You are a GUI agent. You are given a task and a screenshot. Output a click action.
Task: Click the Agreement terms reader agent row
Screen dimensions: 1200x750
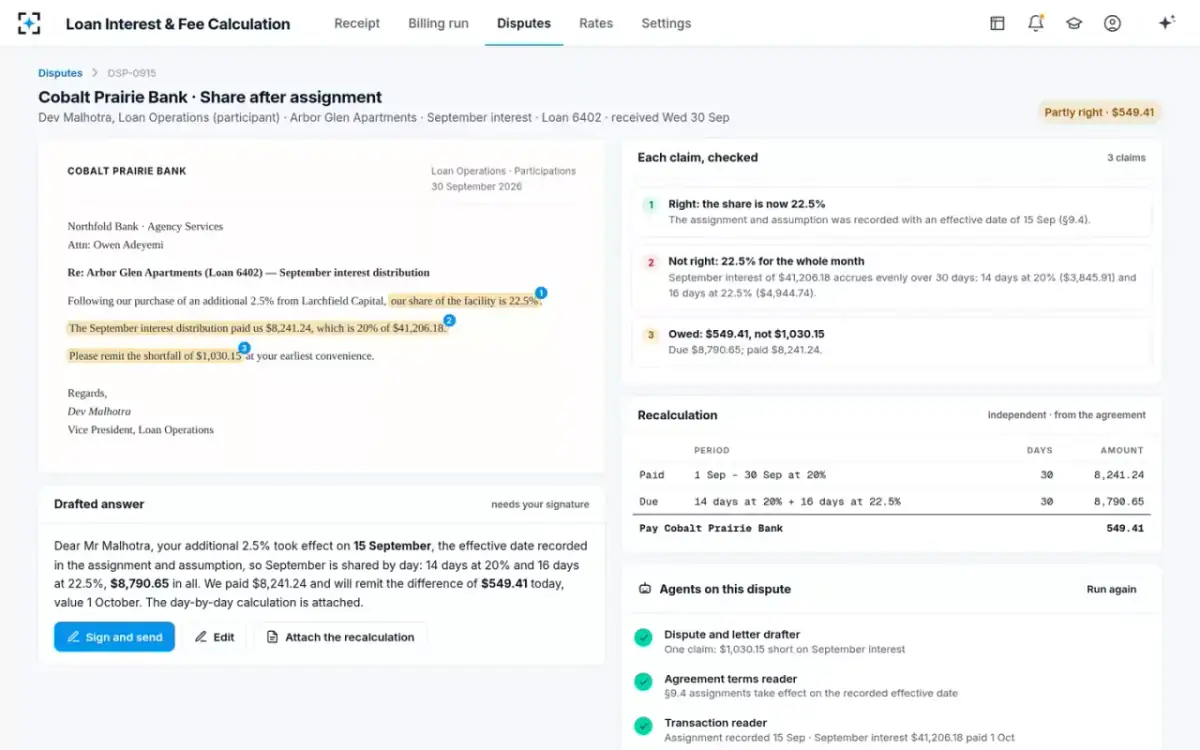(891, 685)
